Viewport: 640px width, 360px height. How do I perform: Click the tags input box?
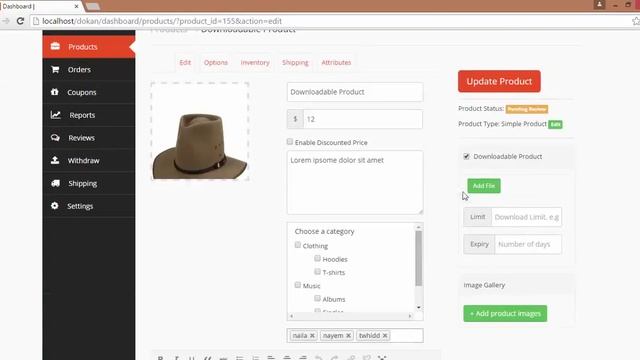click(x=355, y=336)
